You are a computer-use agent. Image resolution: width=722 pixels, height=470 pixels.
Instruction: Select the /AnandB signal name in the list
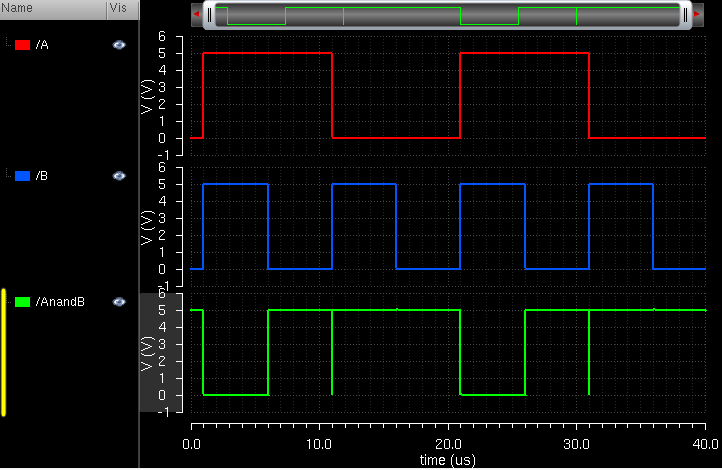(x=58, y=301)
